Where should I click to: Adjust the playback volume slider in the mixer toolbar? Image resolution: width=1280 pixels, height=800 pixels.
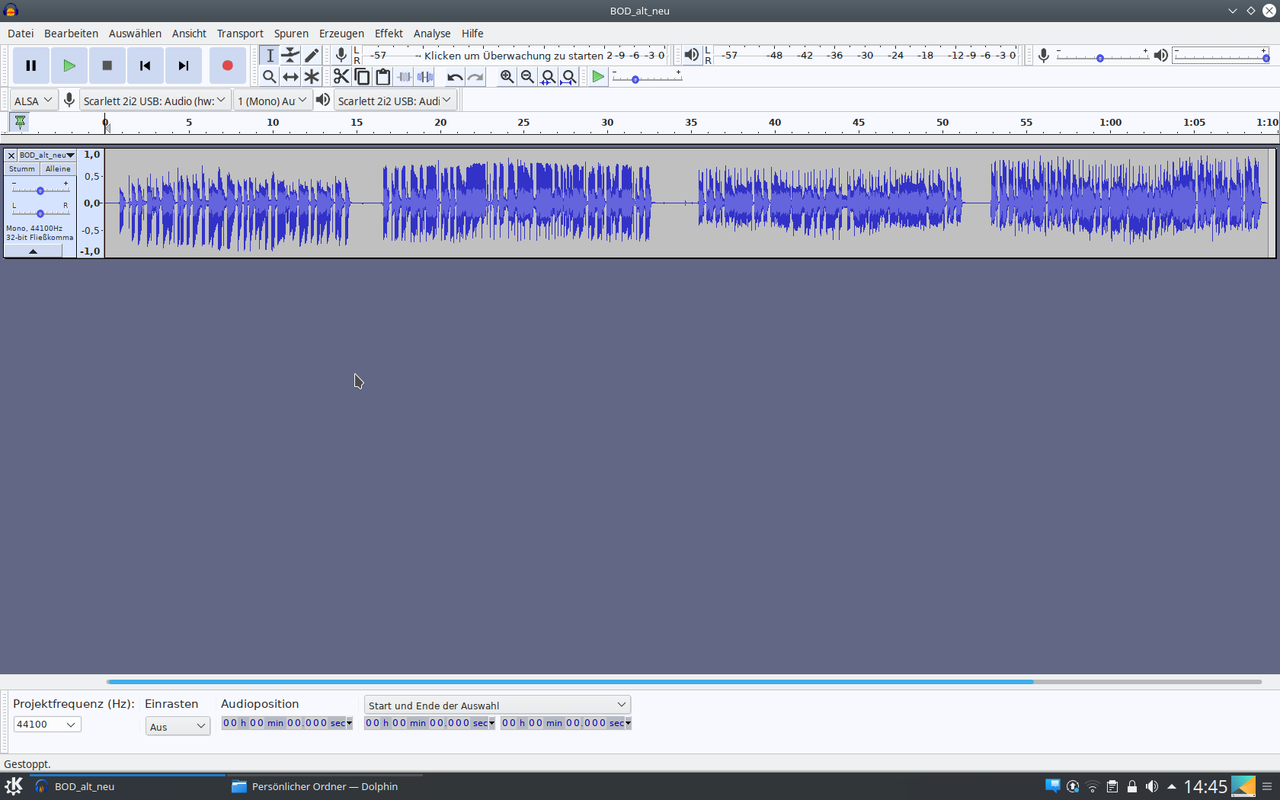[1221, 56]
